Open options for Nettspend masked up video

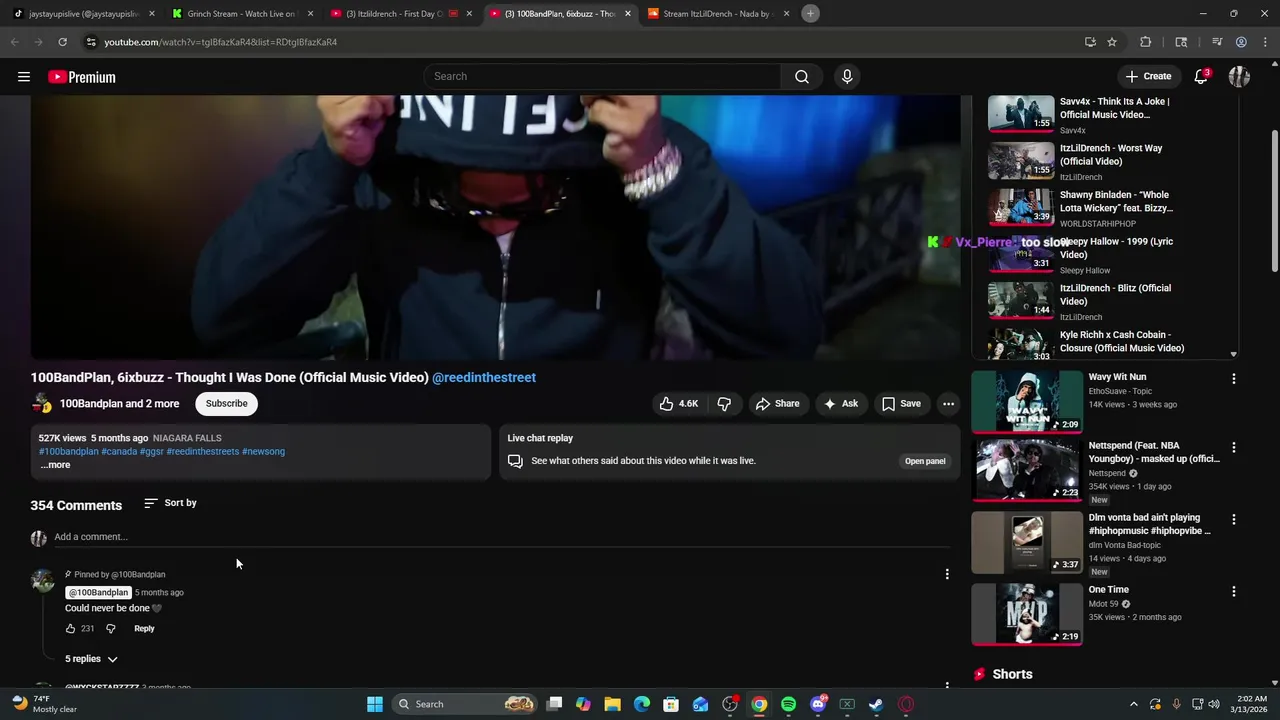pos(1233,448)
